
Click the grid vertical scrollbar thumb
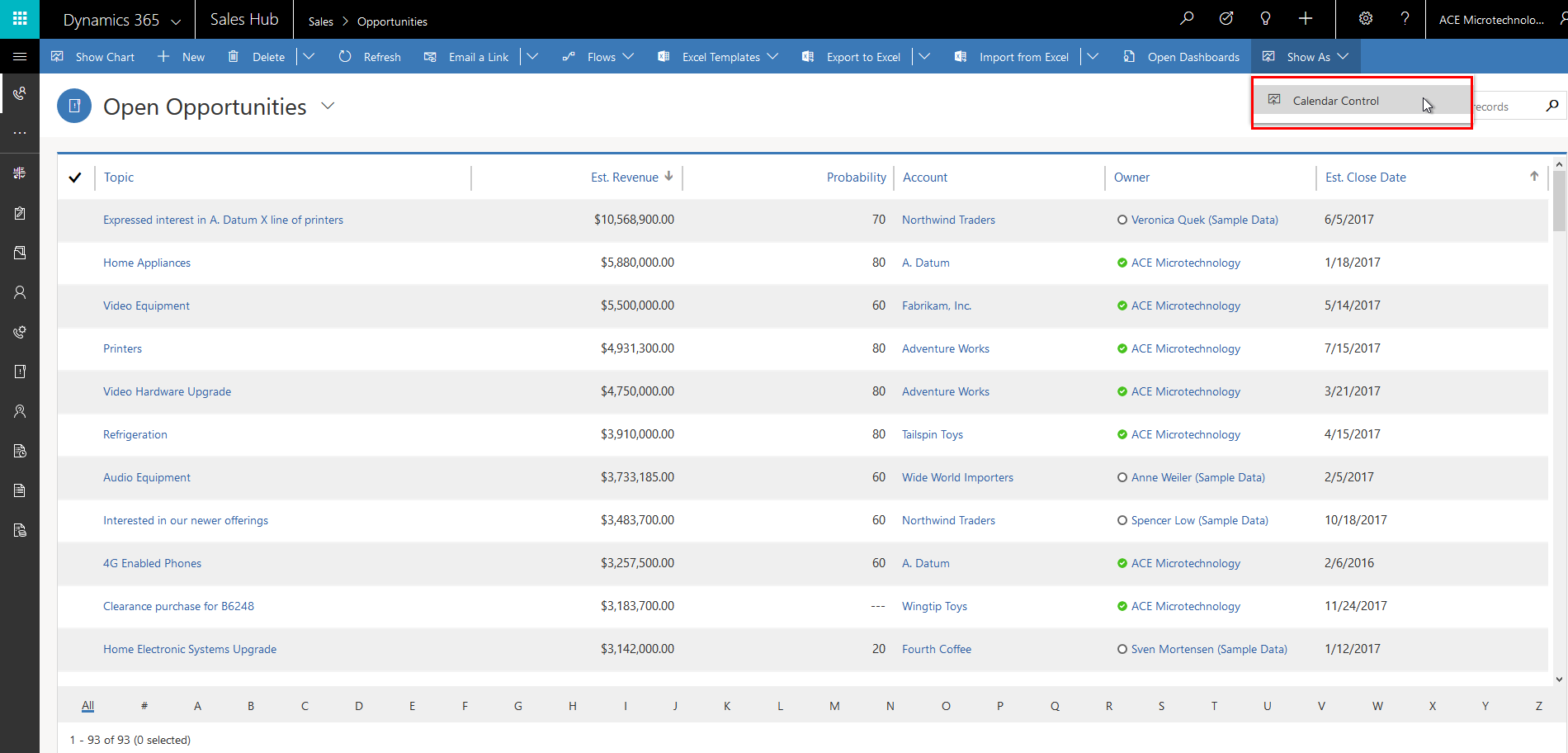click(1559, 201)
